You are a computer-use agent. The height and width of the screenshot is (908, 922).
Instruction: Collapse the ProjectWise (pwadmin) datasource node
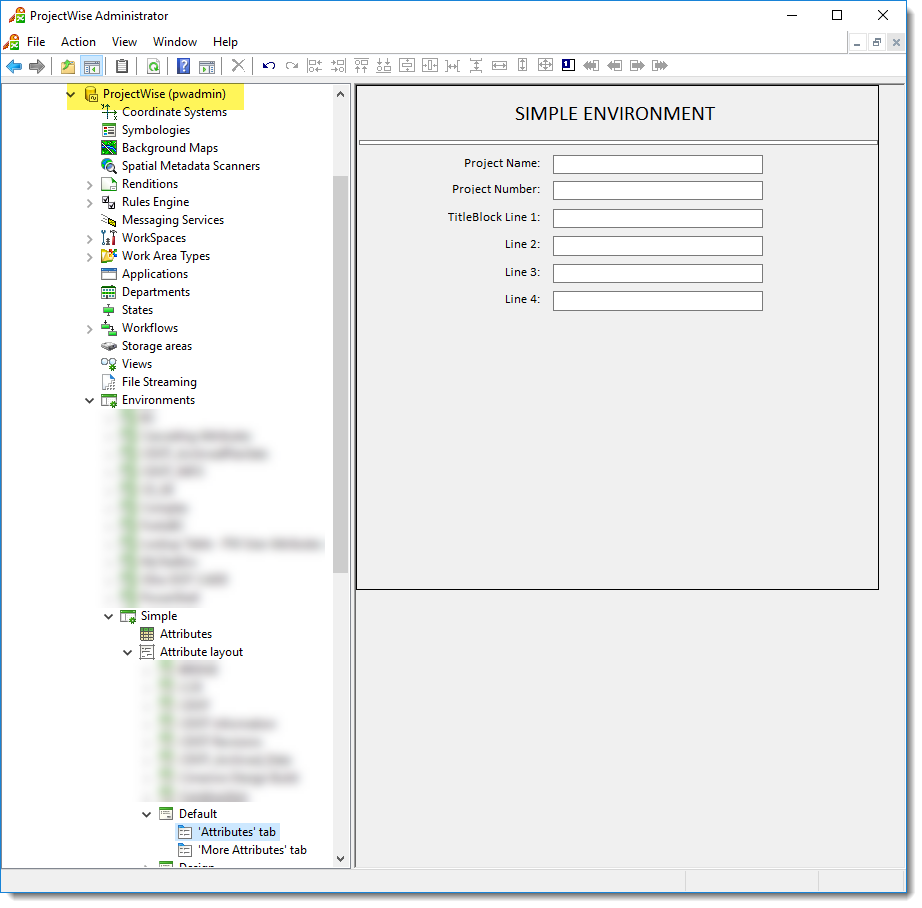coord(71,94)
